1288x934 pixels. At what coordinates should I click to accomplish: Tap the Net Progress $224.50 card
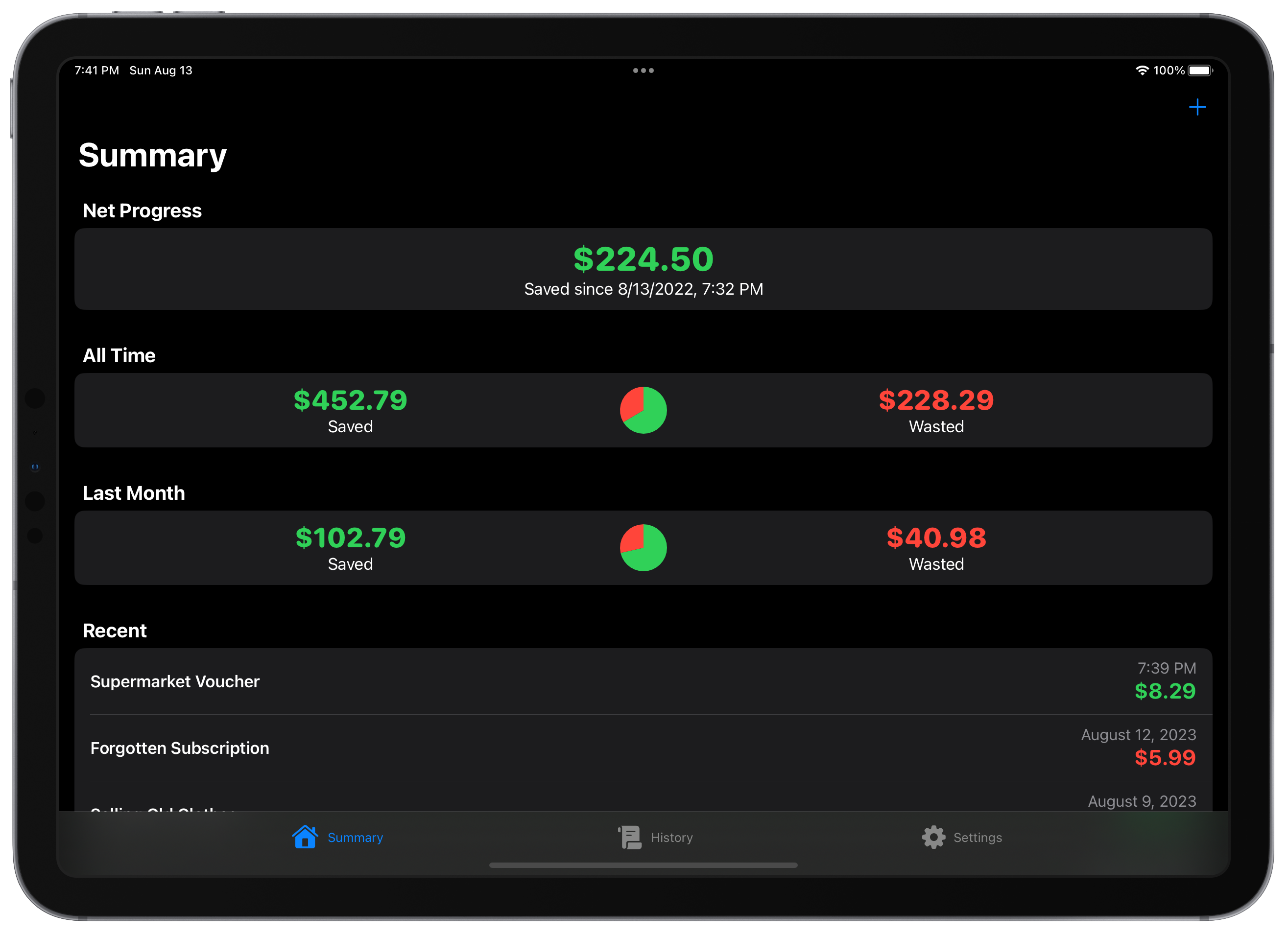pyautogui.click(x=643, y=269)
